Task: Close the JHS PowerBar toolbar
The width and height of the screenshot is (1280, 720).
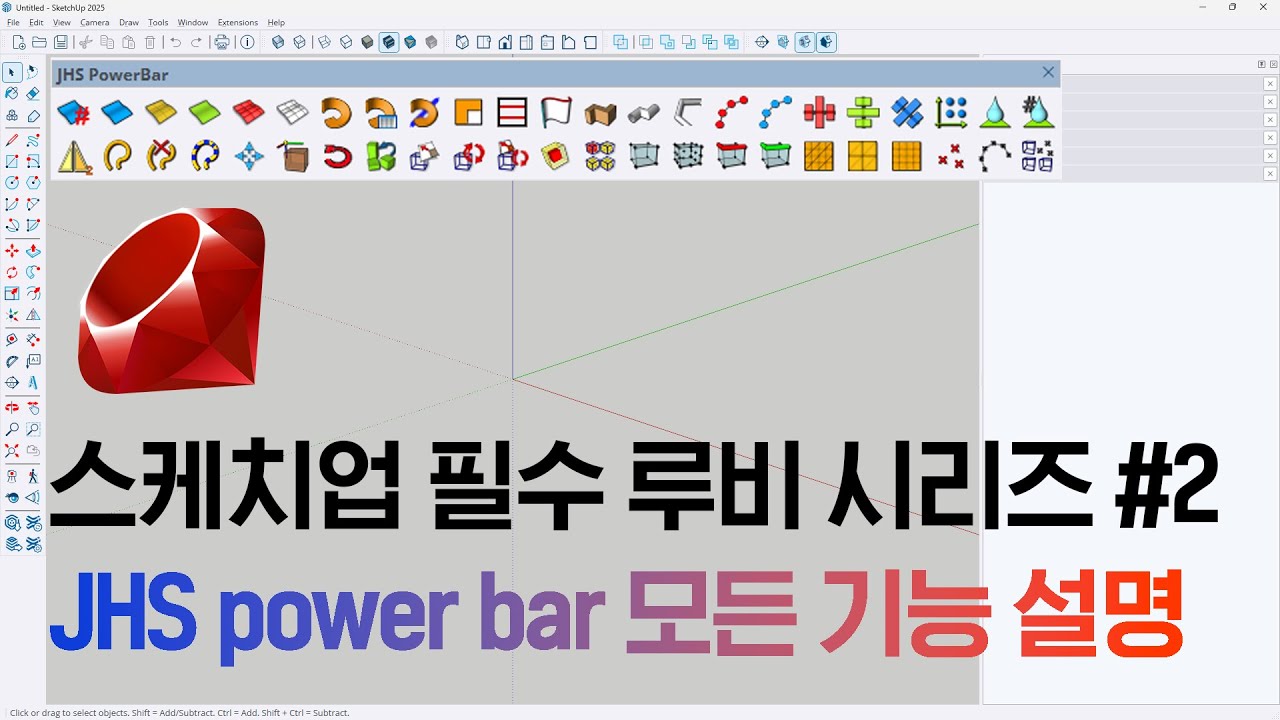Action: click(1048, 72)
